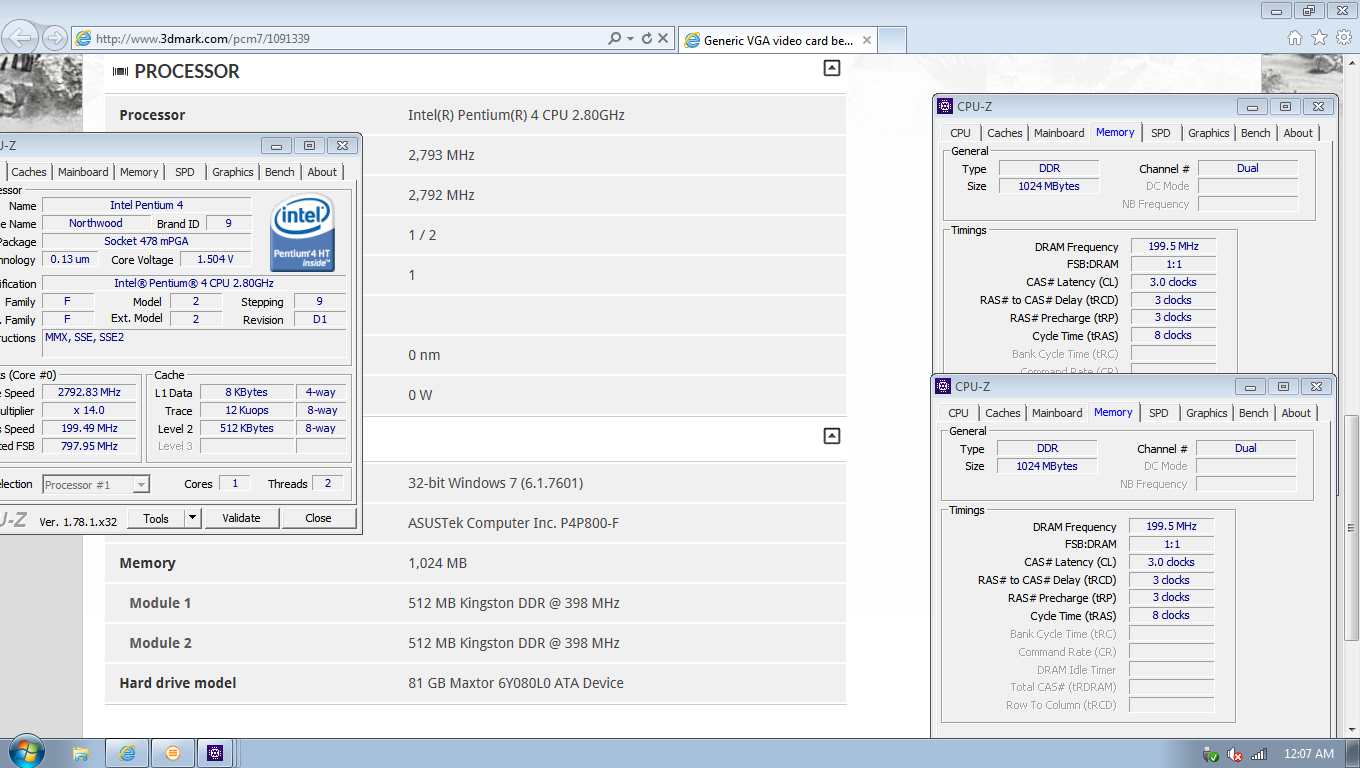The height and width of the screenshot is (768, 1360).
Task: Select SPD tab in upper-right CPU-Z window
Action: pyautogui.click(x=1160, y=133)
